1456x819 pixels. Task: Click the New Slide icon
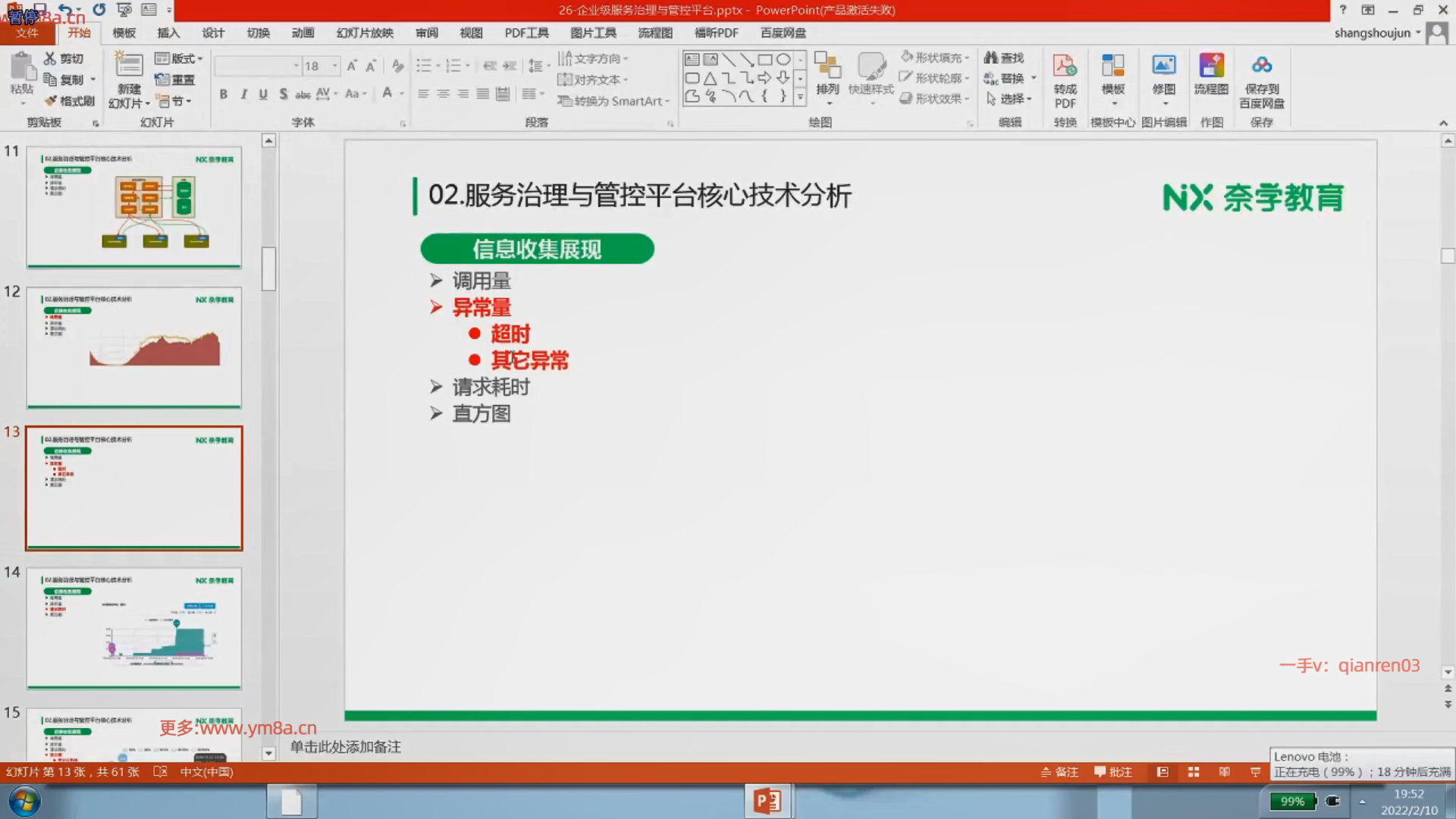[x=129, y=67]
